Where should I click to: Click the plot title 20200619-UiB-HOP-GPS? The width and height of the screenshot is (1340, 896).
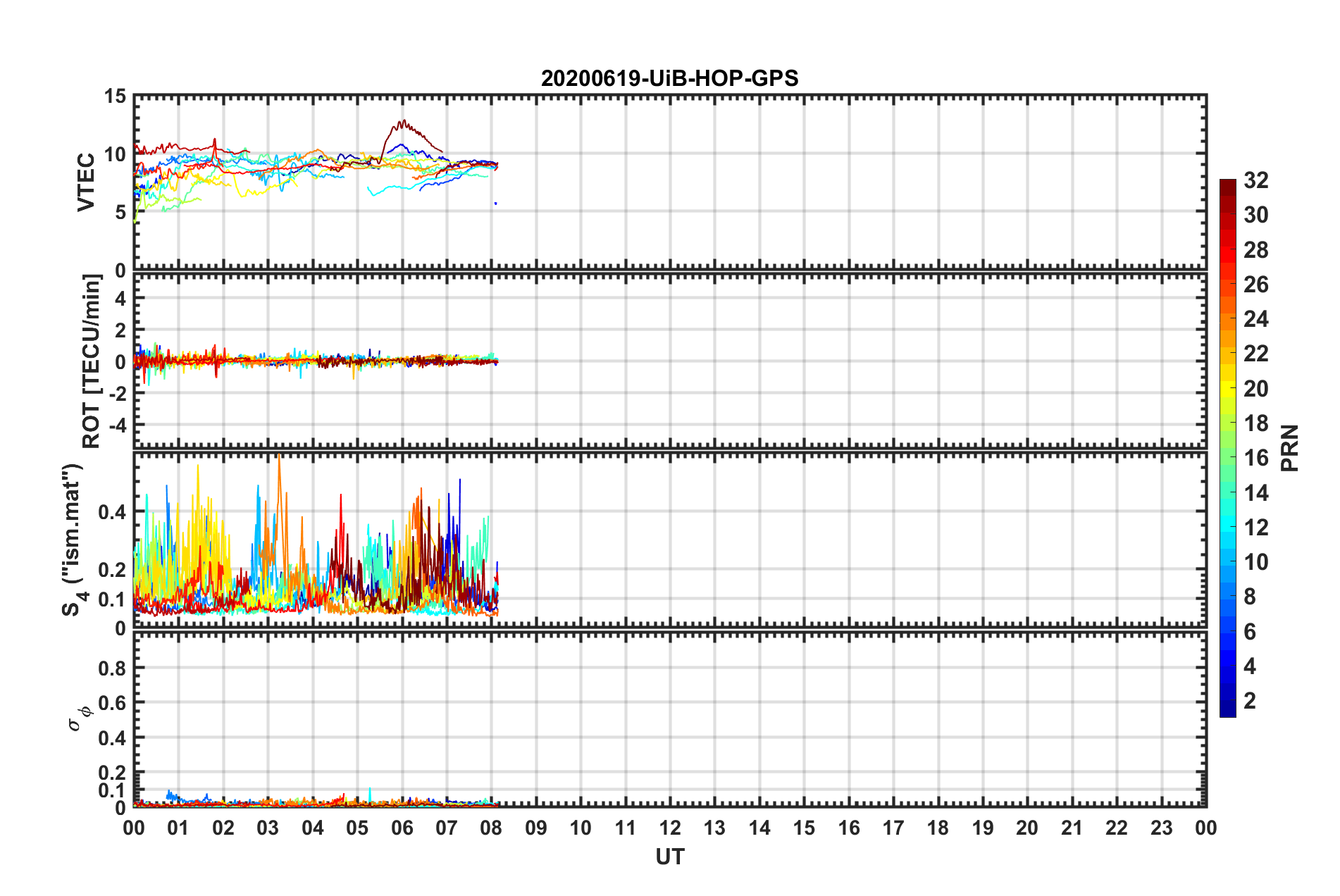point(669,78)
